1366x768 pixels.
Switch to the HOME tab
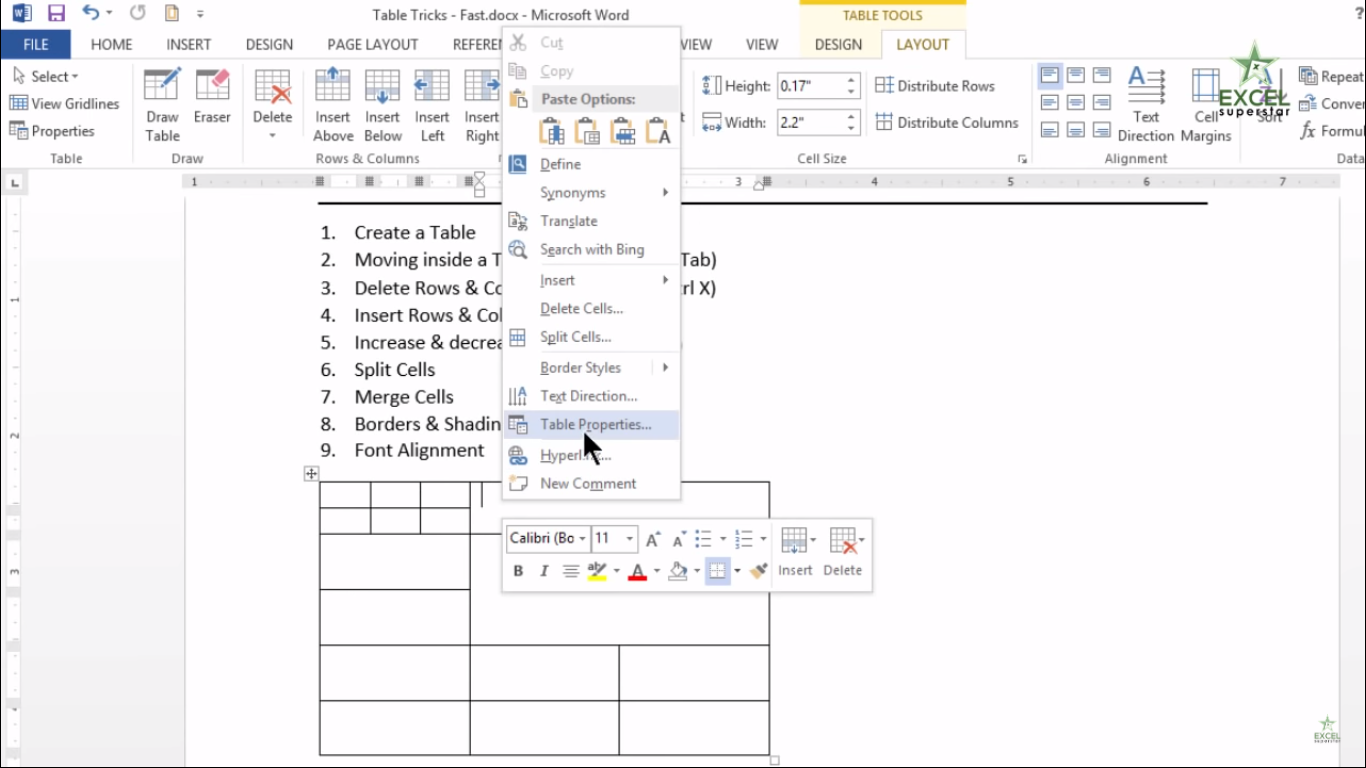(111, 44)
